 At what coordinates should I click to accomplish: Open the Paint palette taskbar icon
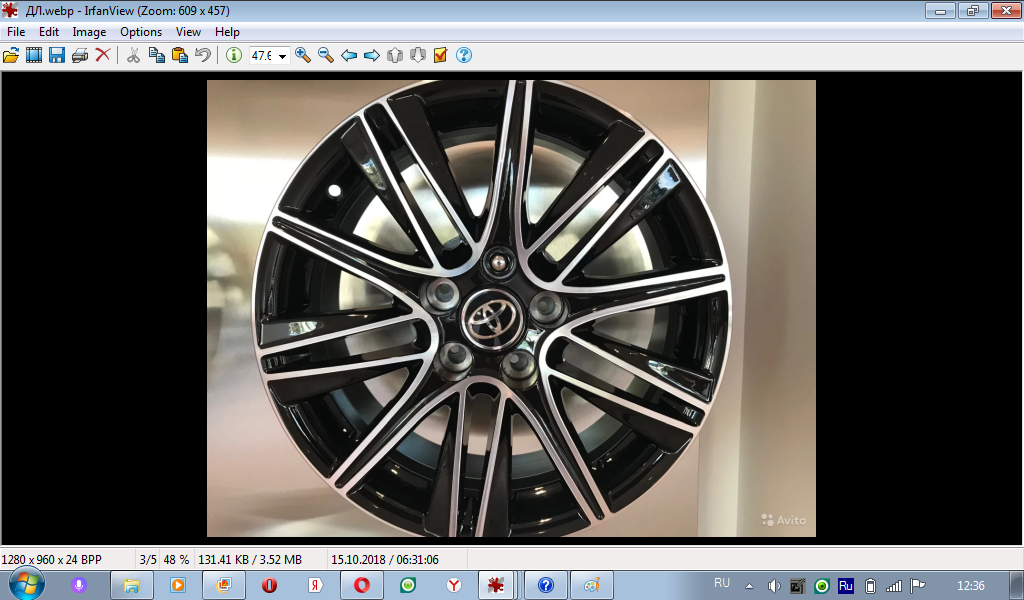click(x=592, y=585)
